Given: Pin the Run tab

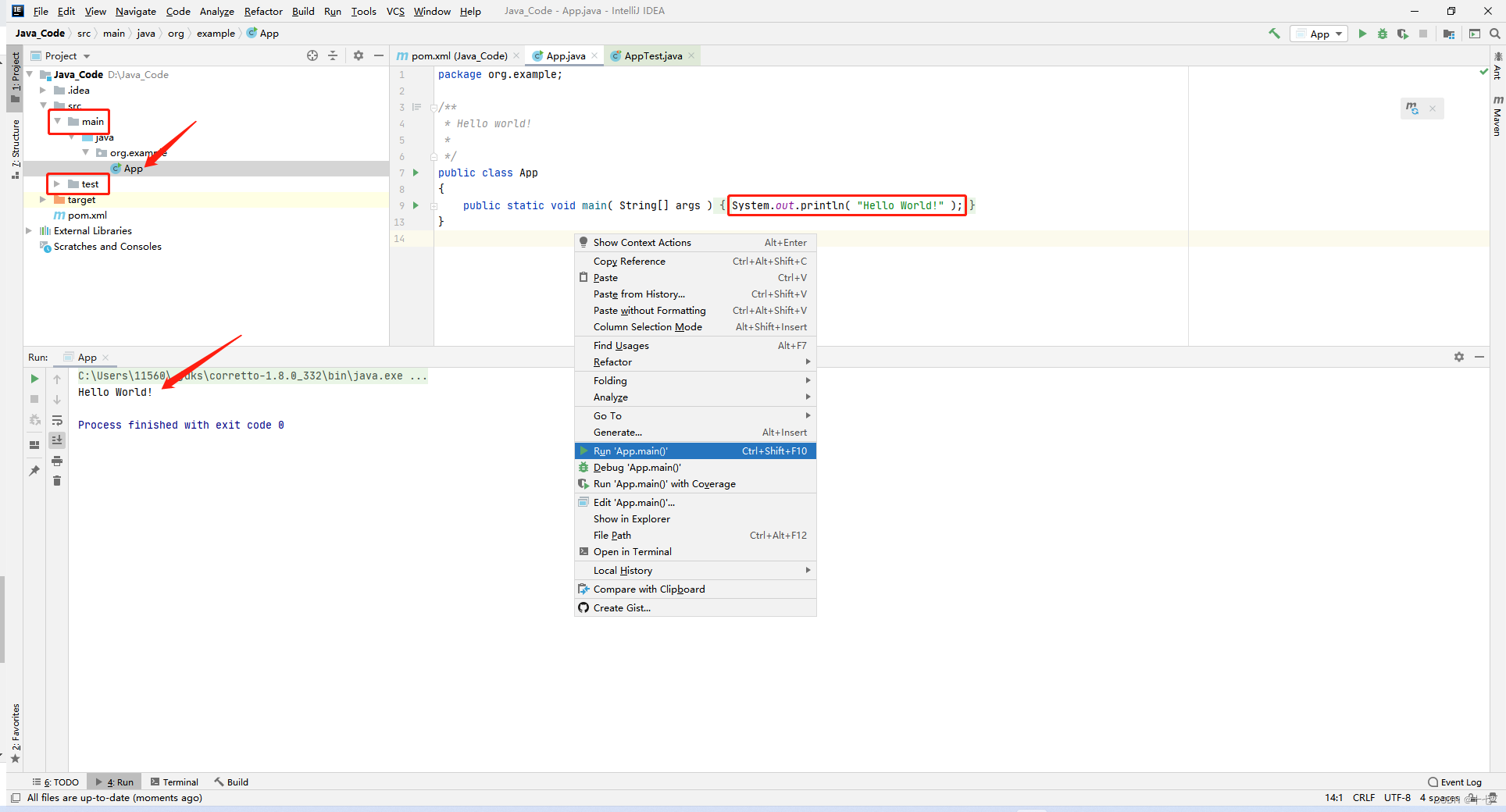Looking at the screenshot, I should tap(34, 471).
